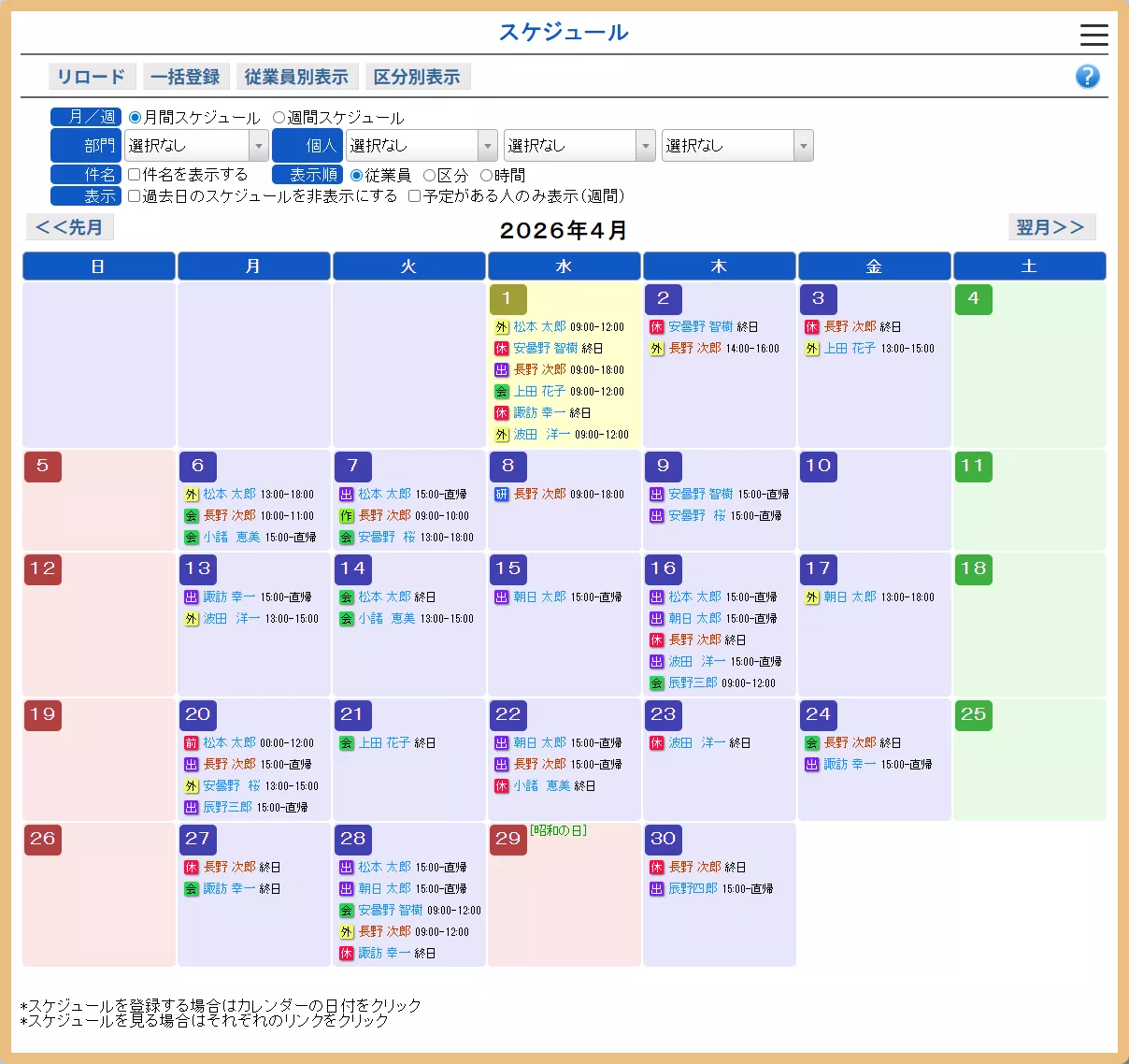
Task: Select 時間 display order radio
Action: coord(486,176)
